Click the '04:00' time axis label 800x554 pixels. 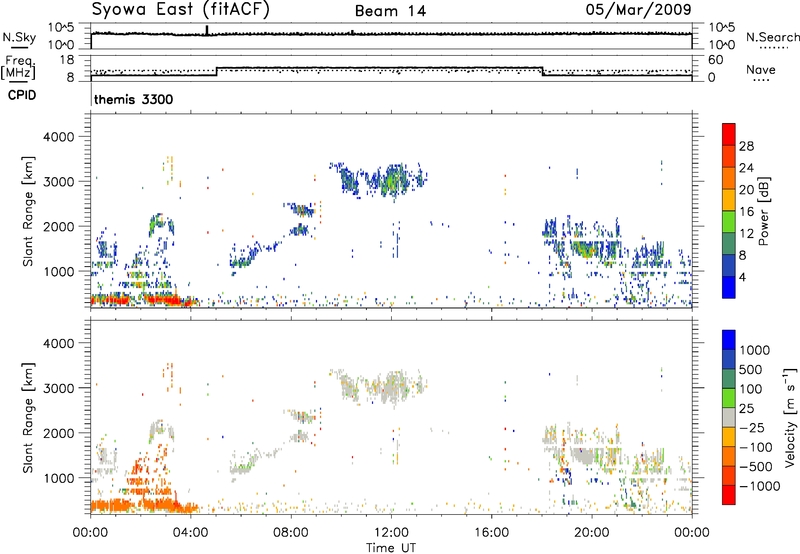(190, 533)
